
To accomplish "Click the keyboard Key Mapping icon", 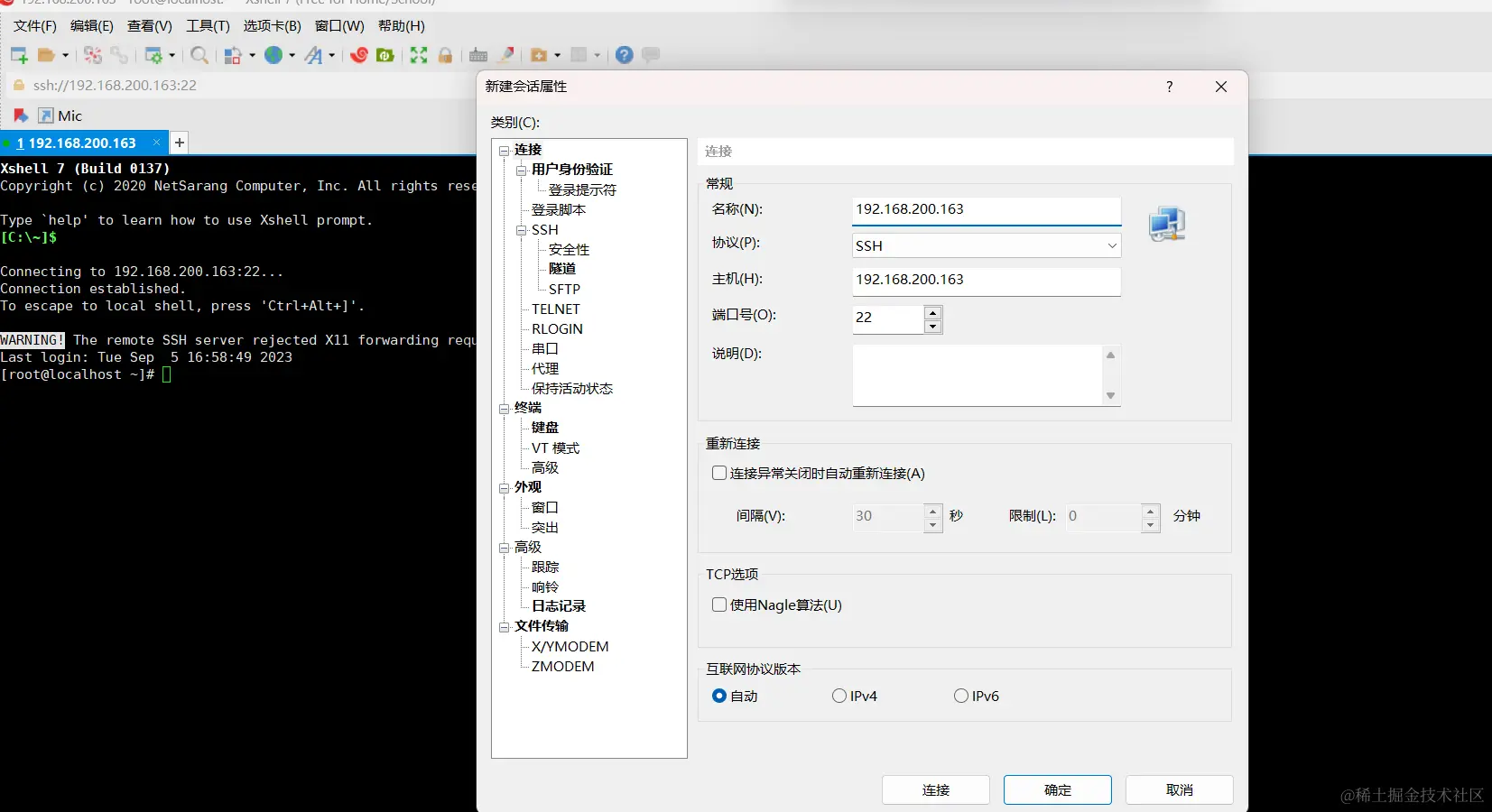I will (x=478, y=56).
